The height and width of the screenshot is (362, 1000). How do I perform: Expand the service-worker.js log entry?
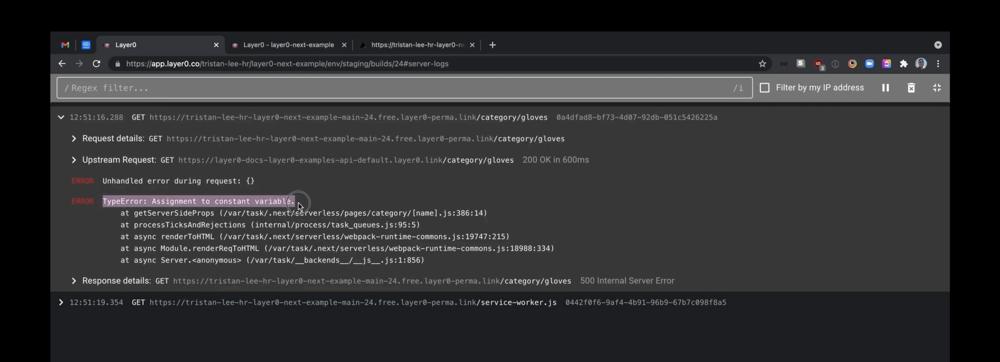(61, 302)
